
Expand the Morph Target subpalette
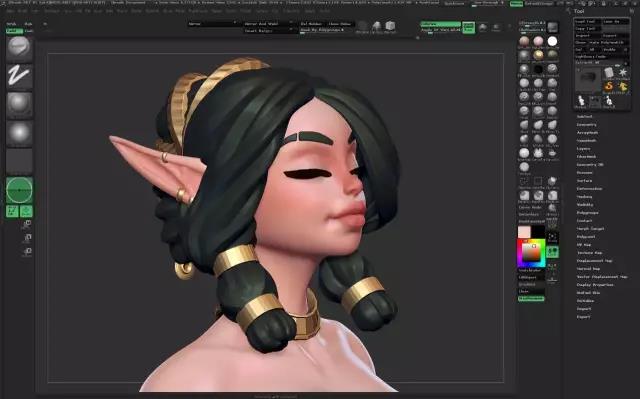pyautogui.click(x=590, y=229)
